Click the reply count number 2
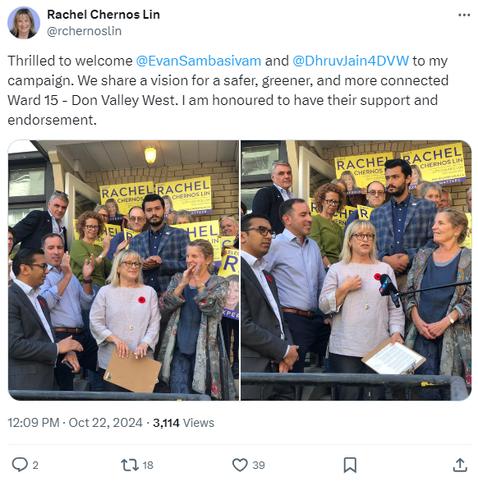Viewport: 478px width, 481px height. tap(35, 465)
